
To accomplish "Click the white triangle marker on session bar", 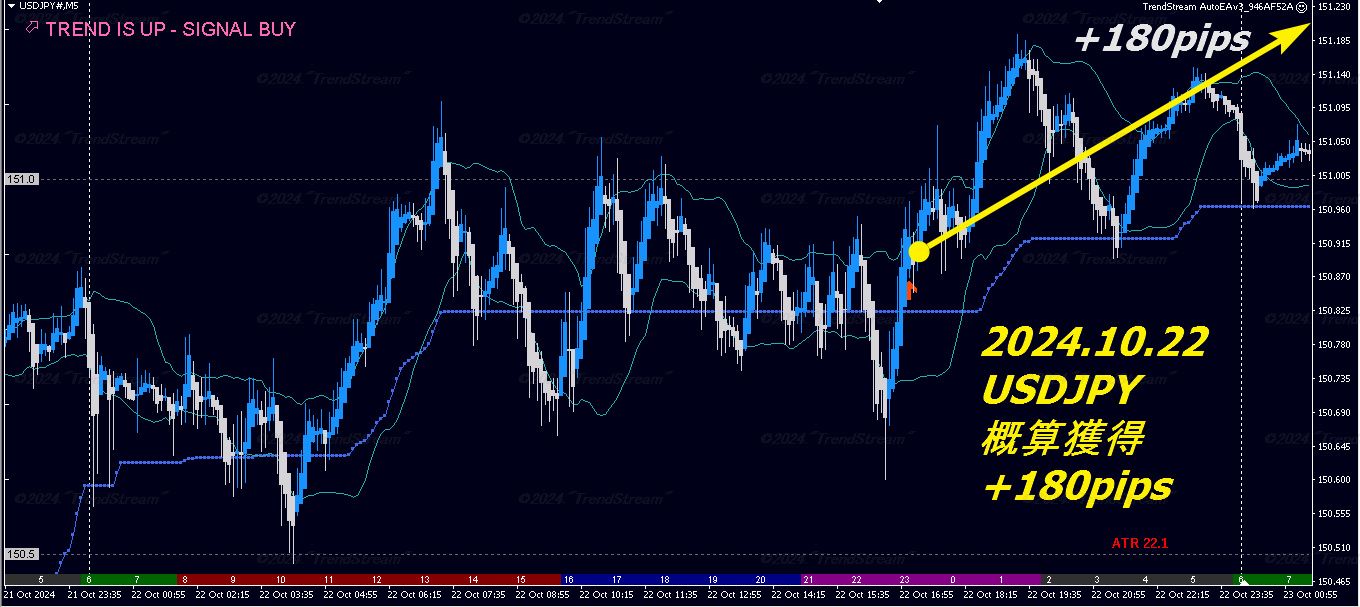I will pyautogui.click(x=1244, y=582).
